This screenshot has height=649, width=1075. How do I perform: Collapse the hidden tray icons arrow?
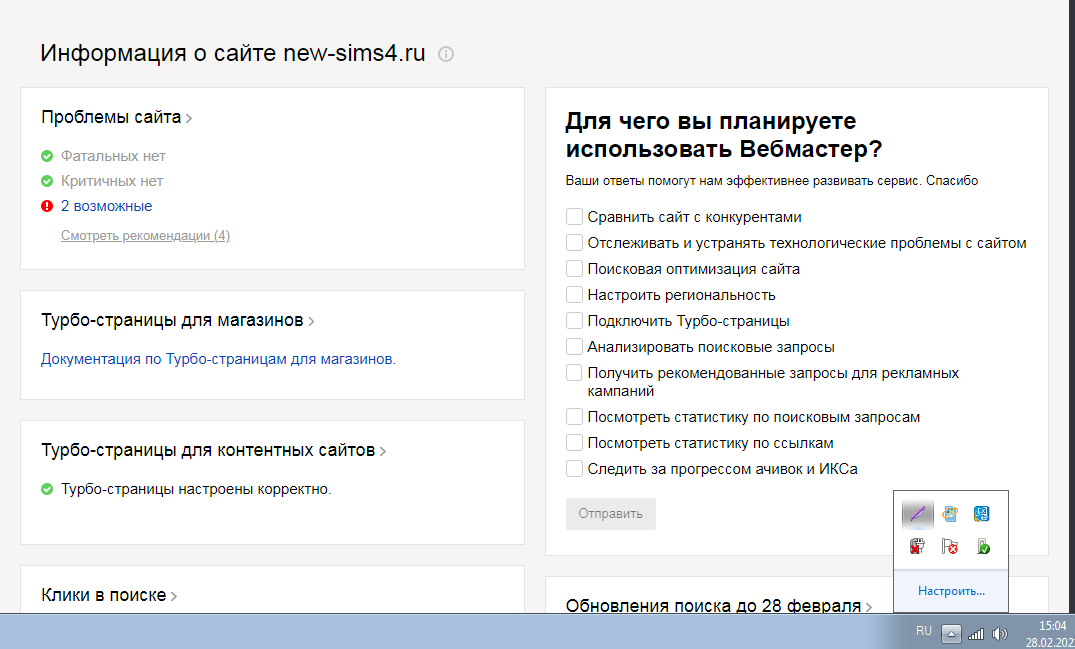pyautogui.click(x=951, y=633)
